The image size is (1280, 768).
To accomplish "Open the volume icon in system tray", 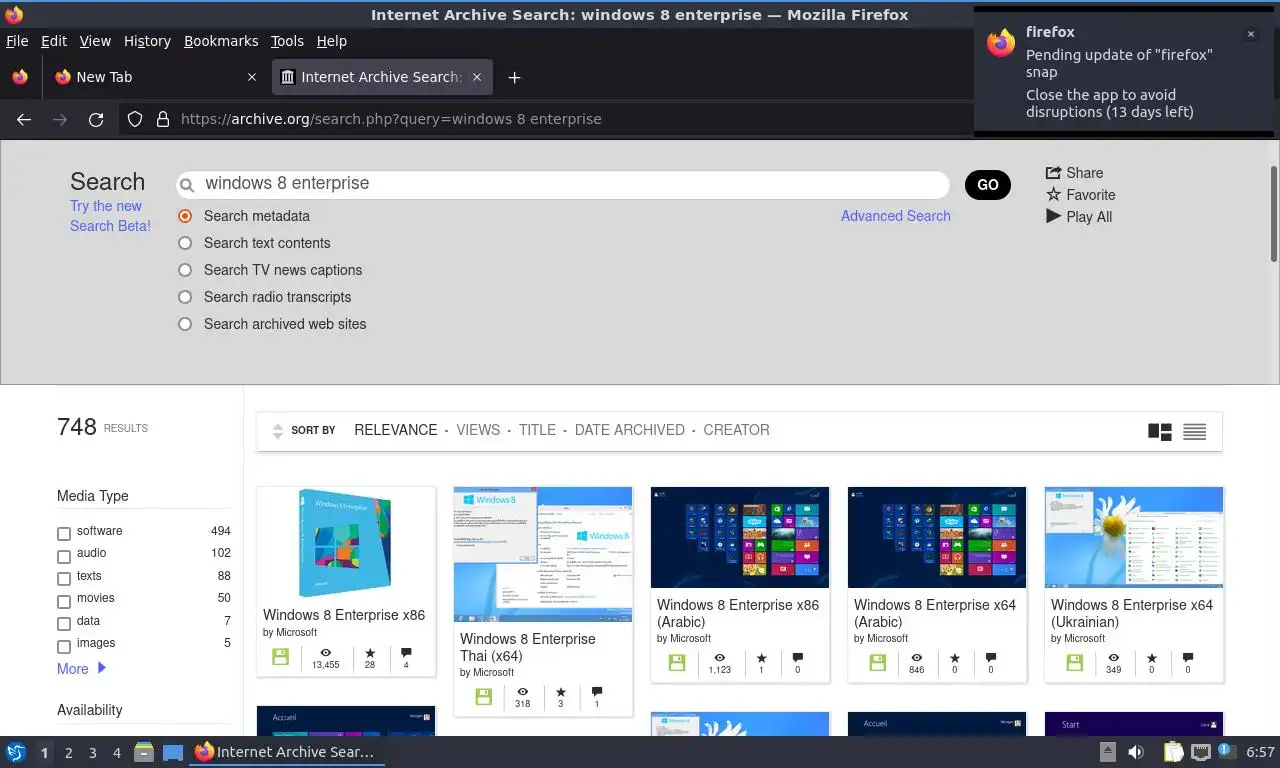I will [1136, 752].
